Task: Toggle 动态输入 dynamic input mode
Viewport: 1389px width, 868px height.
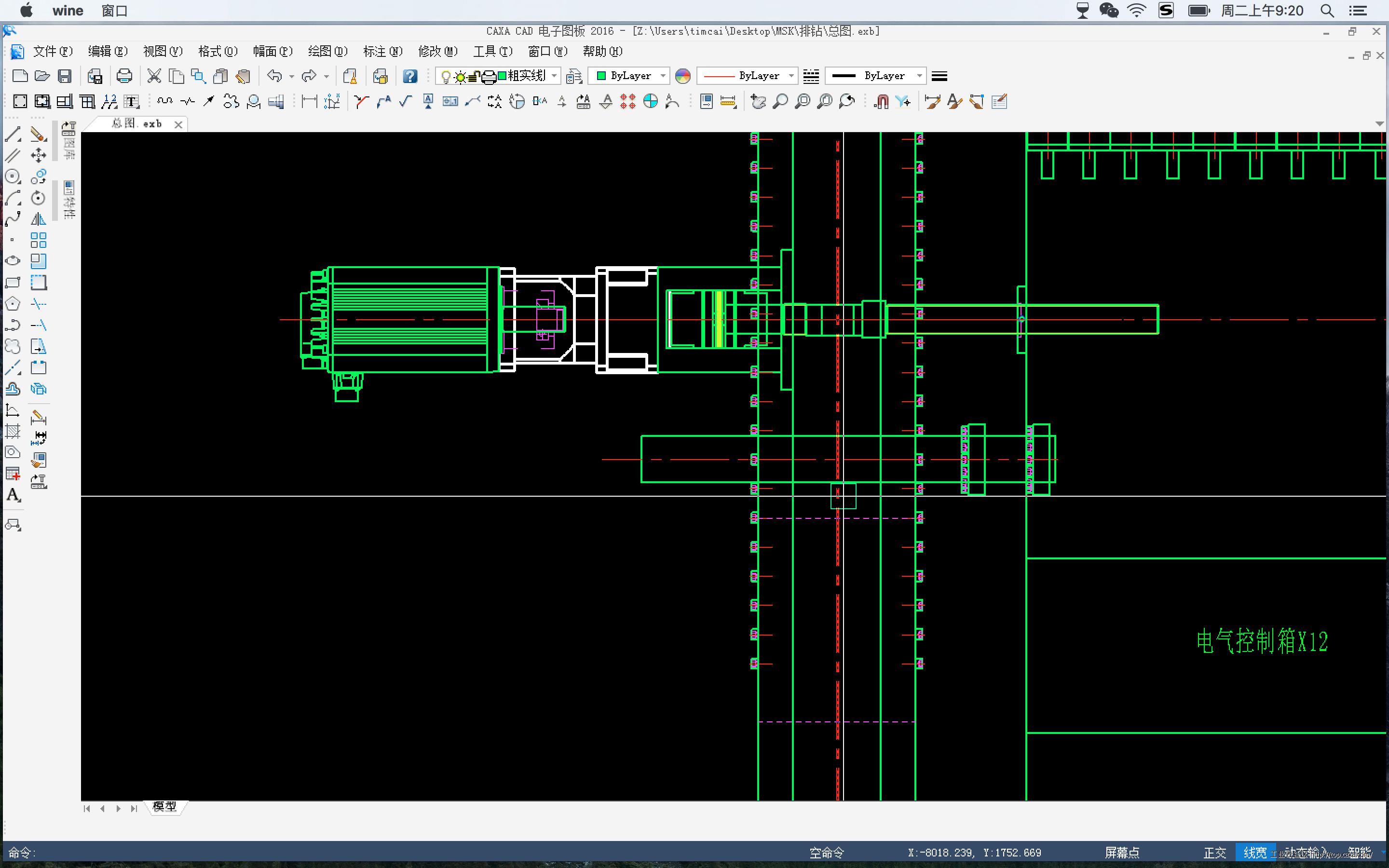Action: 1306,853
